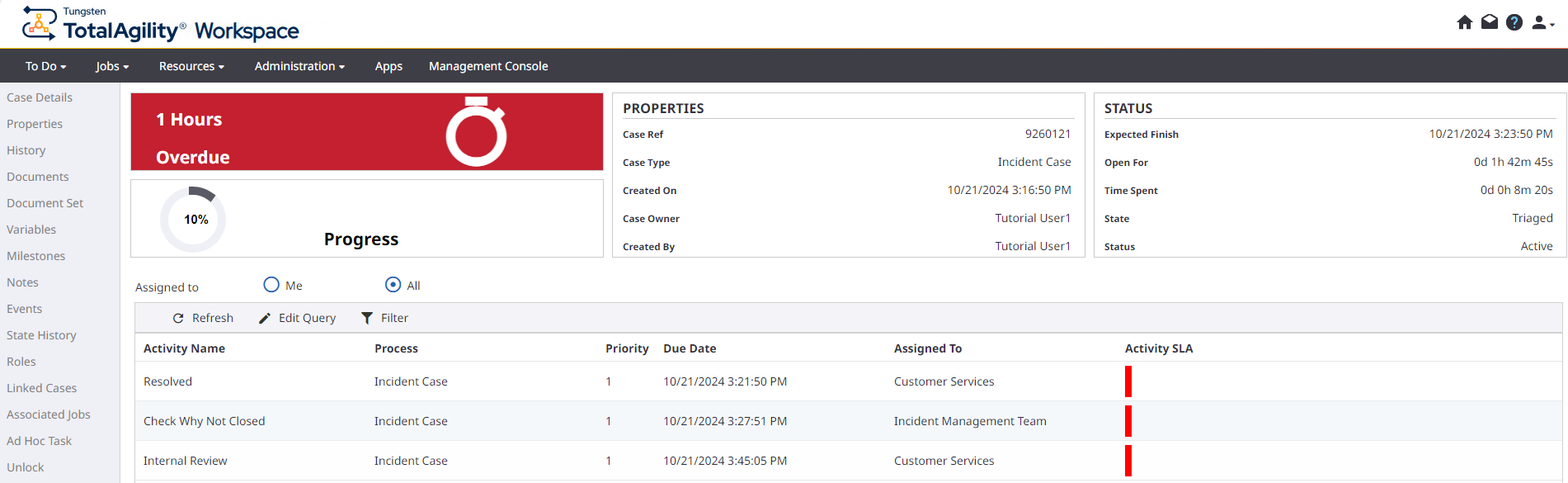The width and height of the screenshot is (1568, 483).
Task: Expand the Administration menu
Action: pos(299,66)
